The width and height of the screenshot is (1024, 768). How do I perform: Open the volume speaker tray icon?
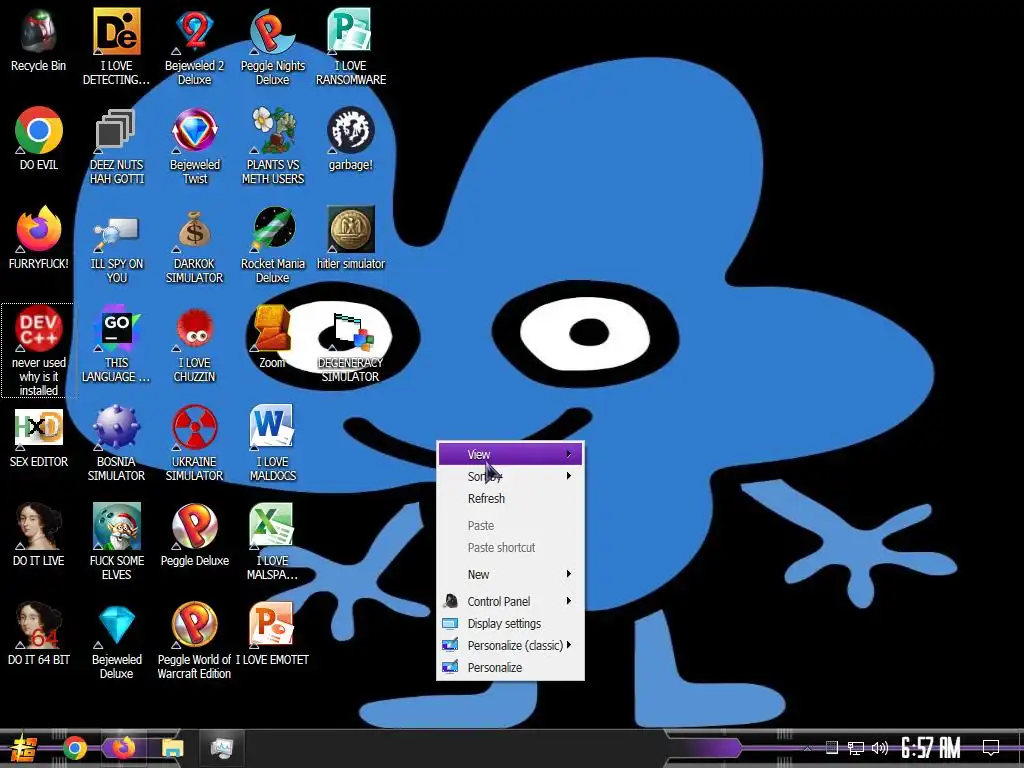(x=880, y=748)
